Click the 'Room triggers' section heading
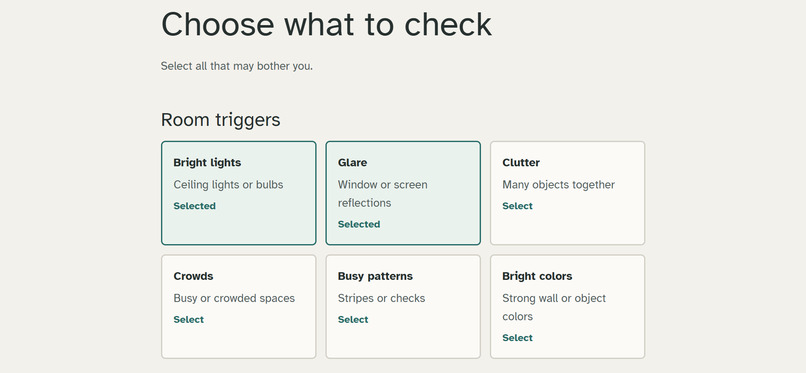The height and width of the screenshot is (373, 806). point(221,120)
